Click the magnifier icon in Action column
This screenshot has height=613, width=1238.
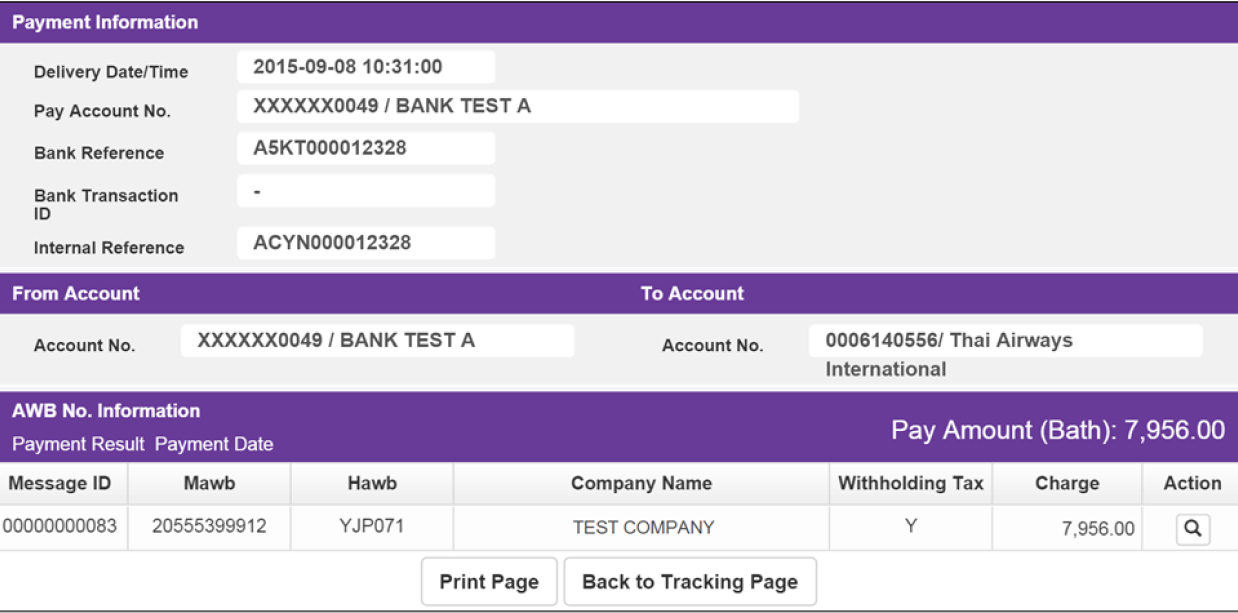tap(1192, 529)
